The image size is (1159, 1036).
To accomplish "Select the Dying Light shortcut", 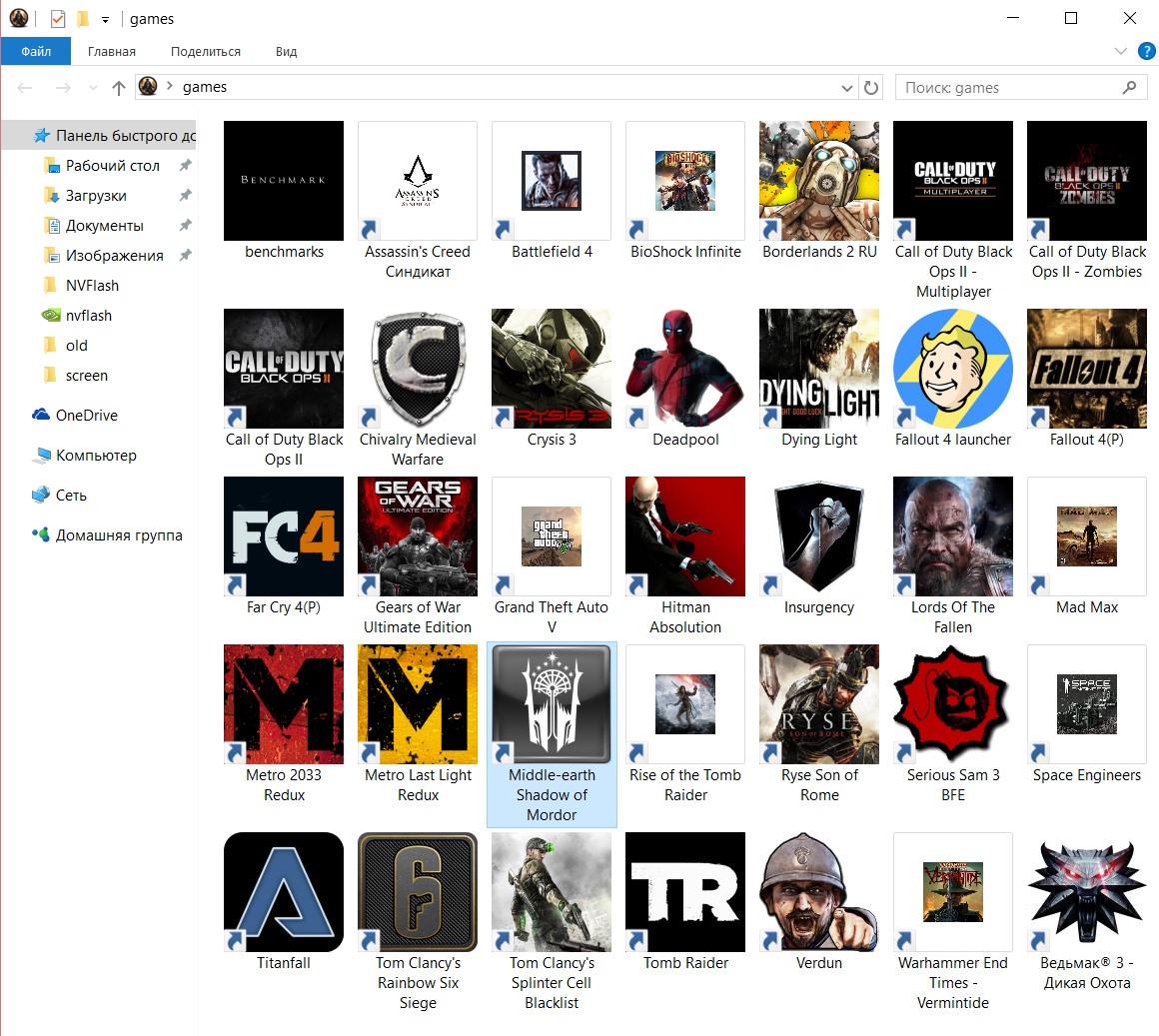I will point(819,369).
